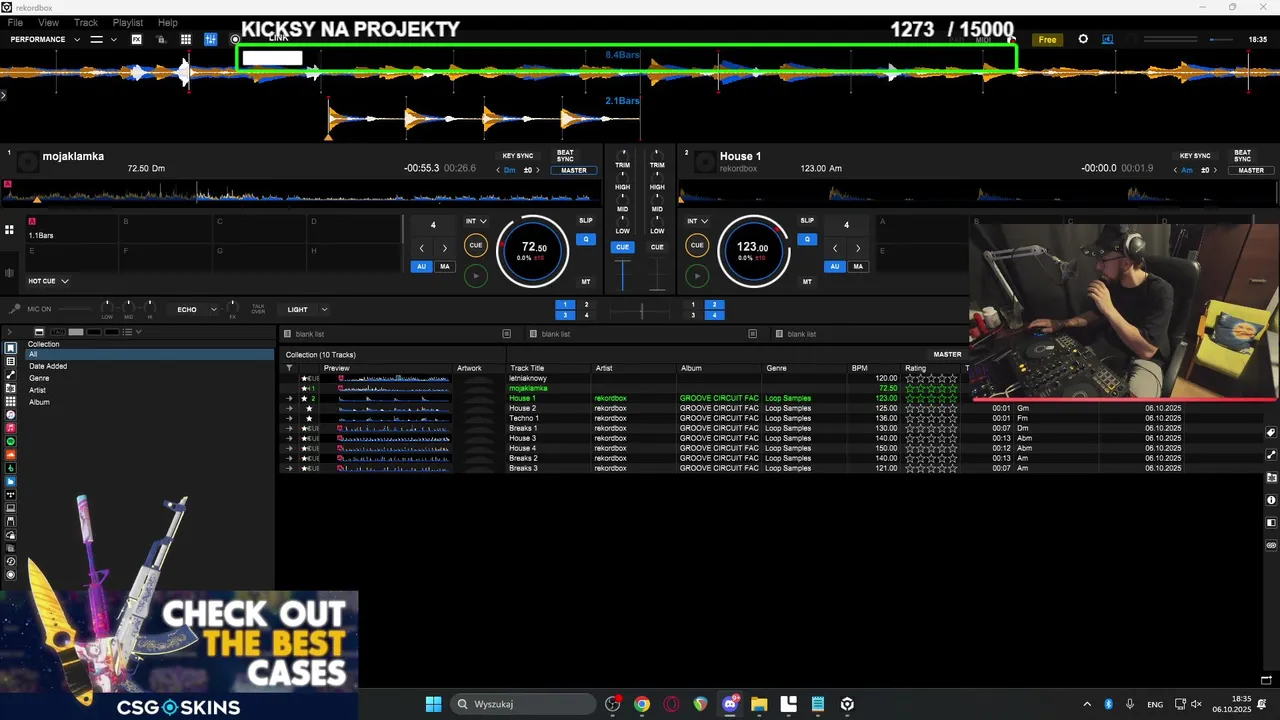Open the View menu

(48, 22)
